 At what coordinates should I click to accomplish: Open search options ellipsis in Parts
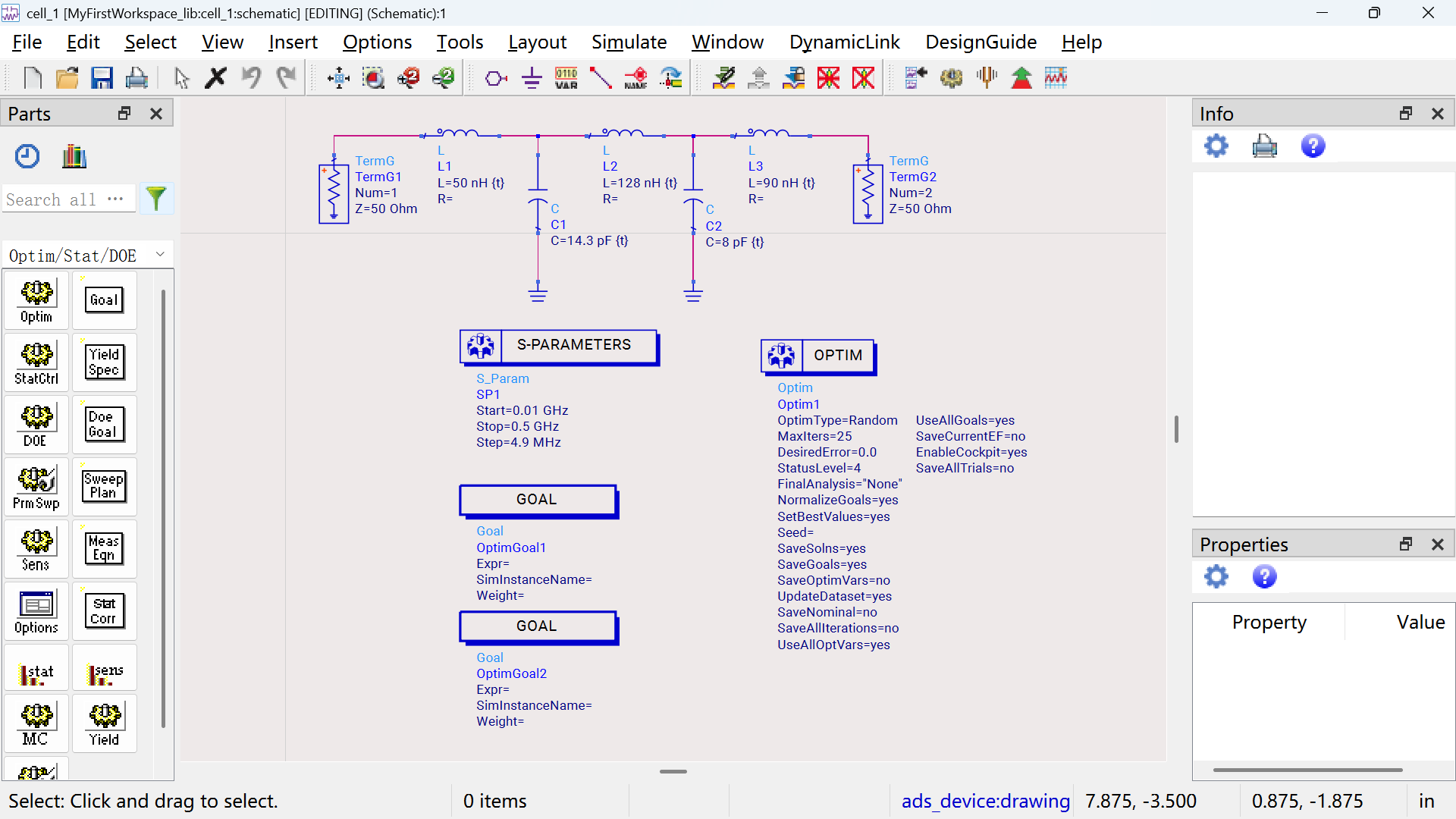(115, 199)
